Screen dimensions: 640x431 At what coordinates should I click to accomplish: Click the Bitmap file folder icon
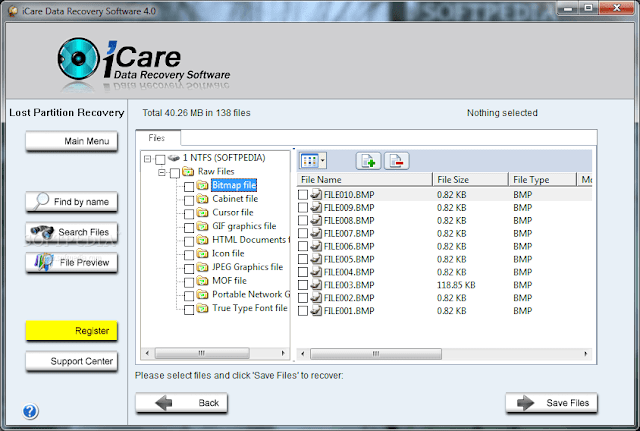pos(202,186)
